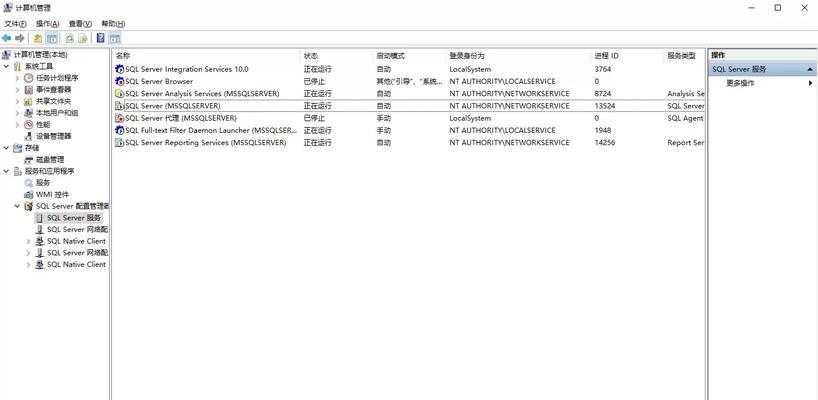
Task: Click process ID 14256 cell
Action: (x=605, y=143)
